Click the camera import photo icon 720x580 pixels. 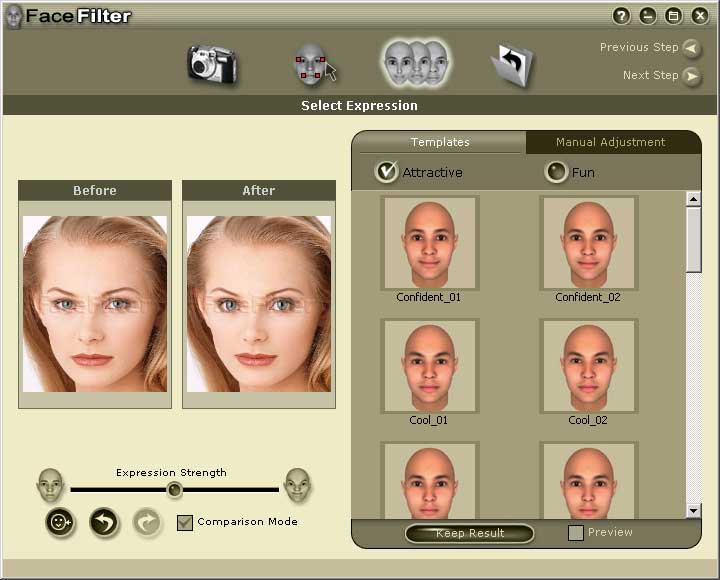click(x=212, y=65)
